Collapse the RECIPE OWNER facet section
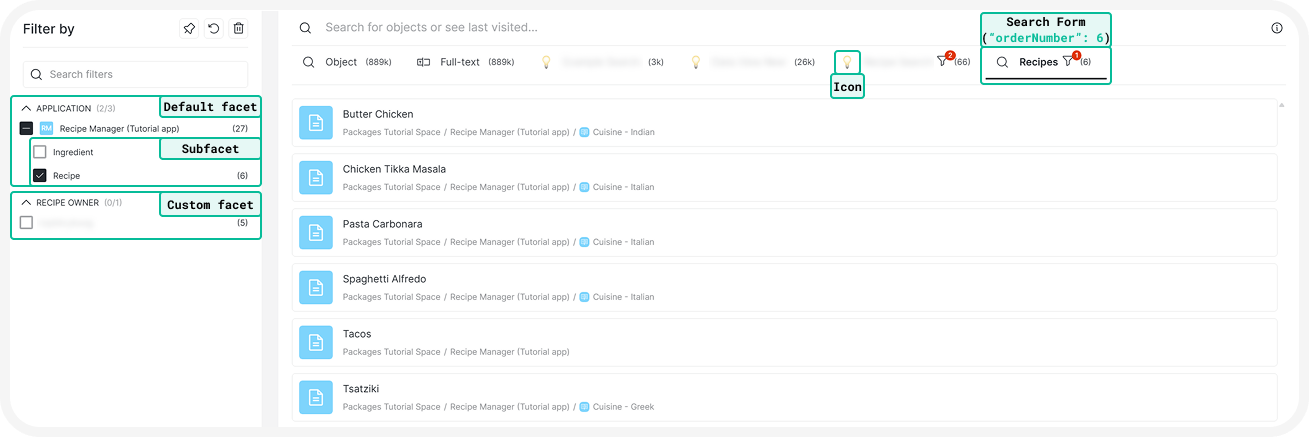Viewport: 1309px width, 437px height. coord(27,202)
